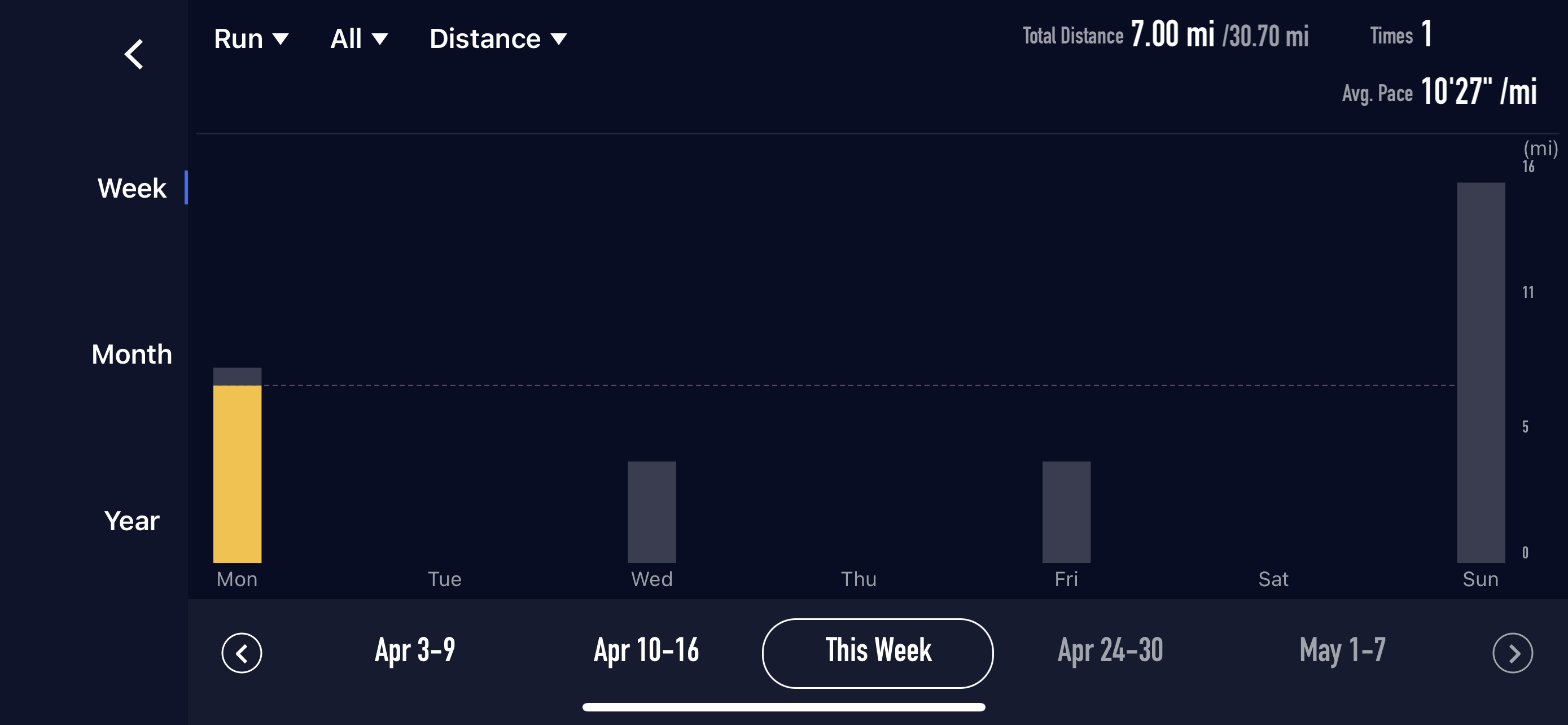
Task: Switch to the Week view tab
Action: [132, 188]
